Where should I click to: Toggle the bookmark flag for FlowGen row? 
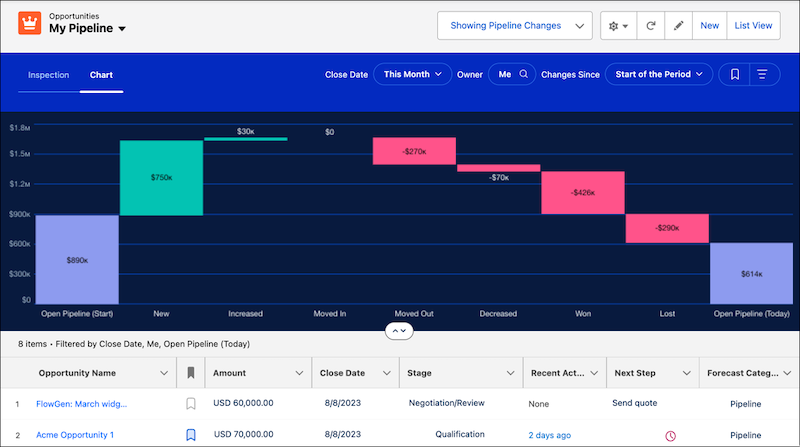191,404
